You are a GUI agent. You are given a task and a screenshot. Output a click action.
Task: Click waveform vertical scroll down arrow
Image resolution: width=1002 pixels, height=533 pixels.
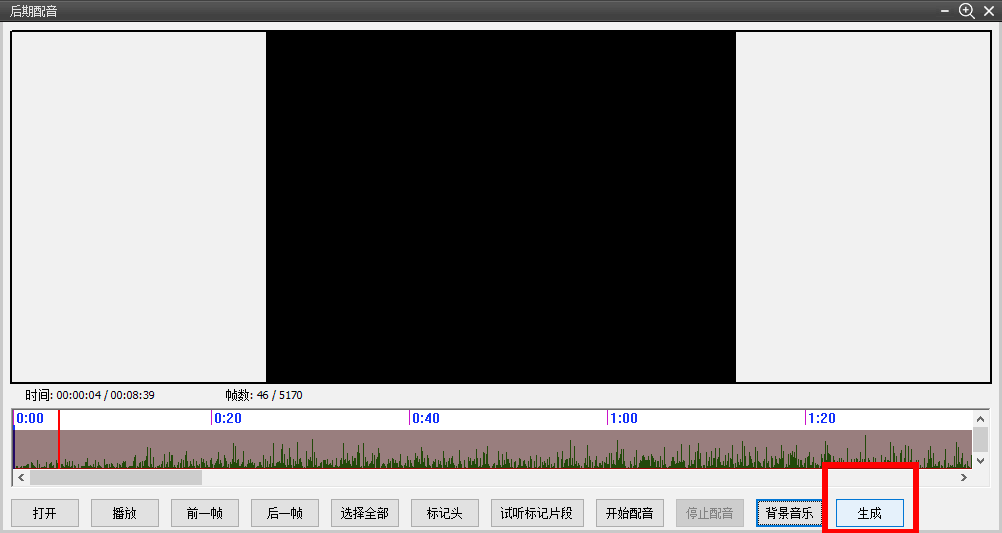[x=980, y=461]
